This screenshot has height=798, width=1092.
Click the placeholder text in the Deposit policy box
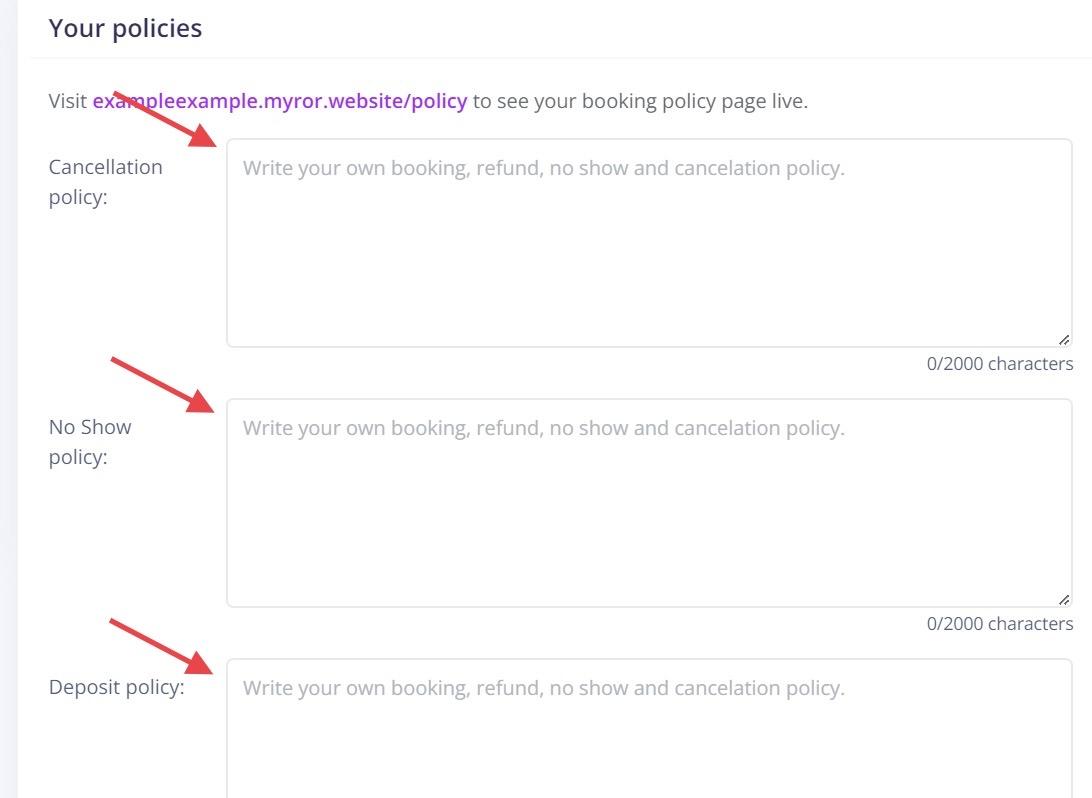click(x=543, y=688)
